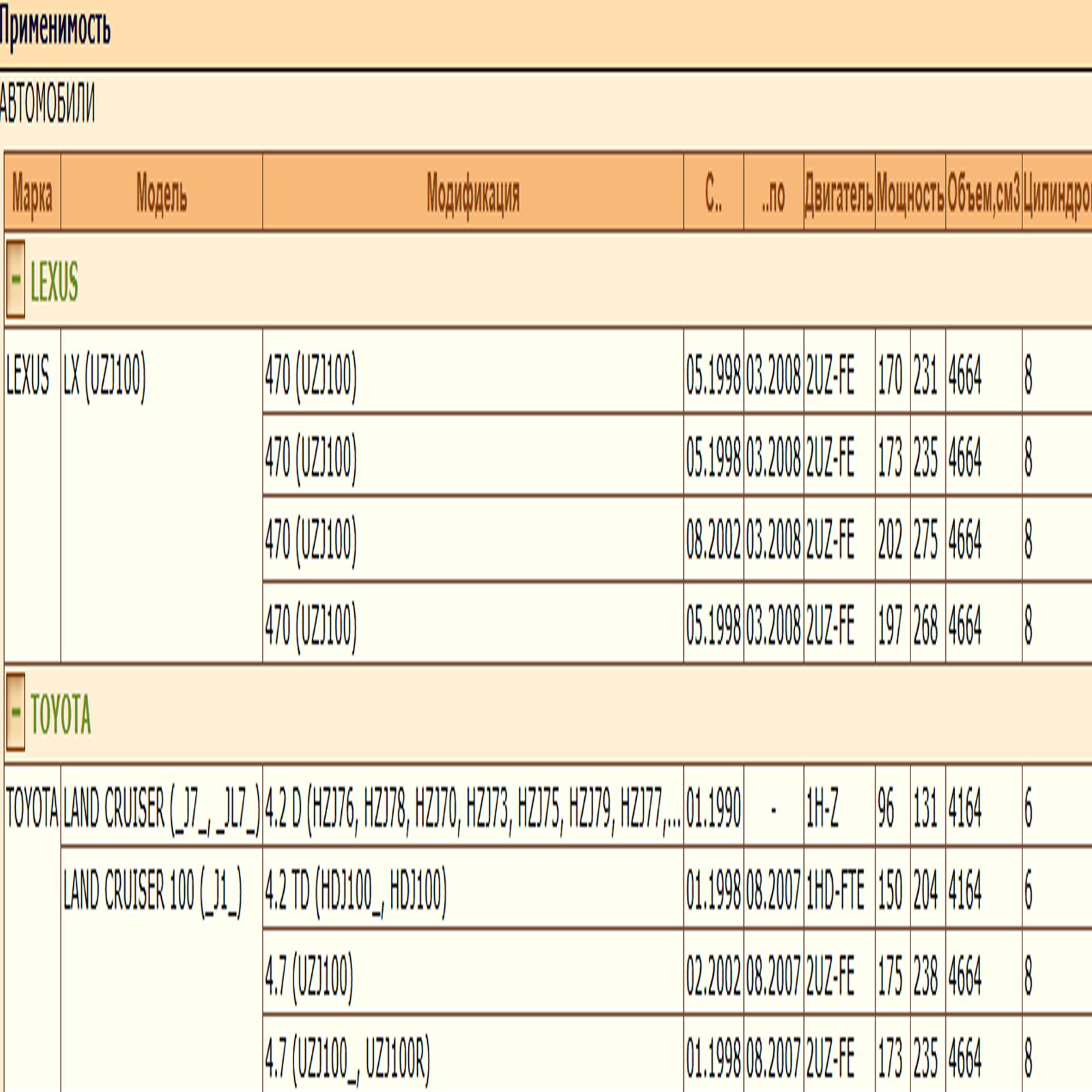This screenshot has height=1092, width=1092.
Task: Select the 1H-Z engine cell
Action: tap(822, 807)
